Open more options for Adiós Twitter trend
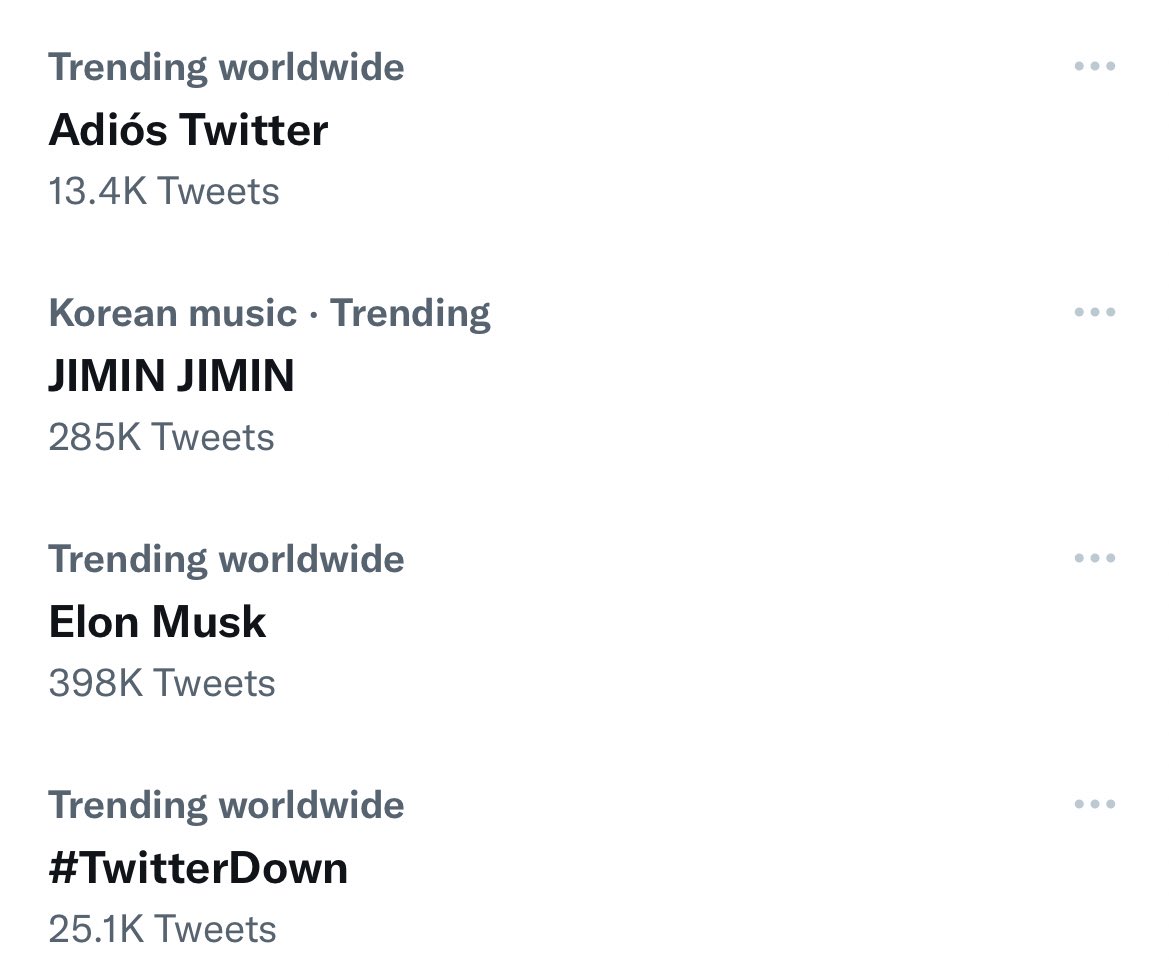 pos(1094,66)
